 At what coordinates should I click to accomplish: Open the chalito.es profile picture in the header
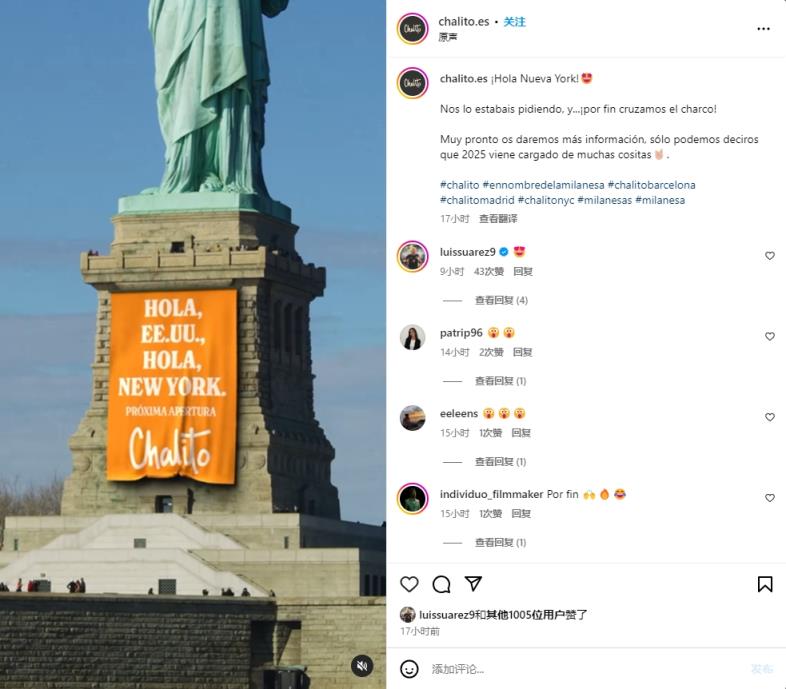click(x=413, y=29)
